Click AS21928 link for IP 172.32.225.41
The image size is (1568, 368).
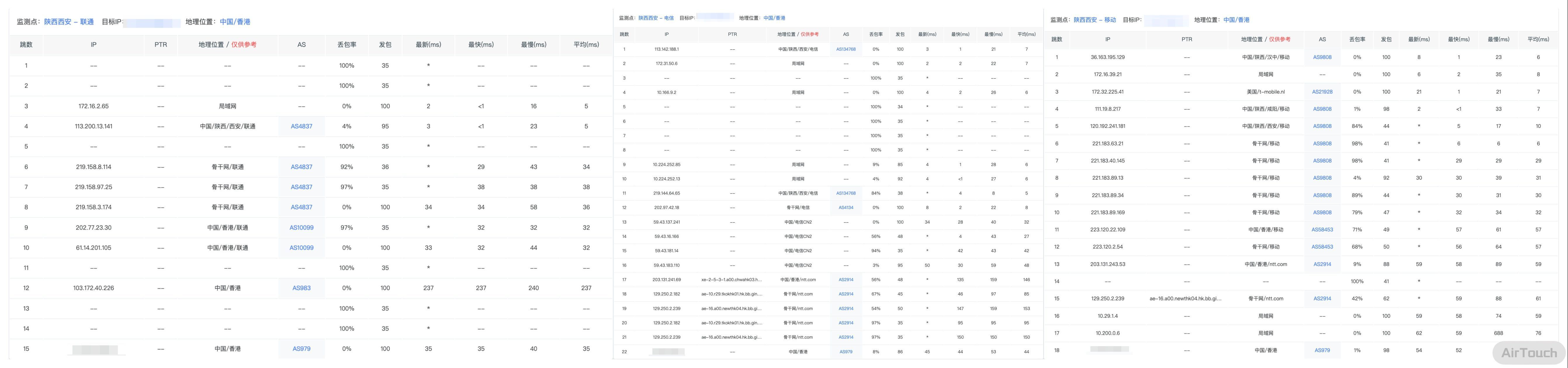tap(1322, 92)
